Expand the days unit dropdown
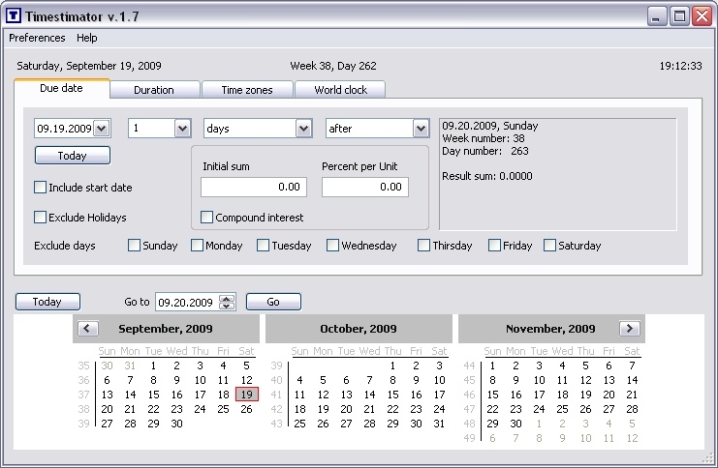The height and width of the screenshot is (468, 718). (302, 128)
